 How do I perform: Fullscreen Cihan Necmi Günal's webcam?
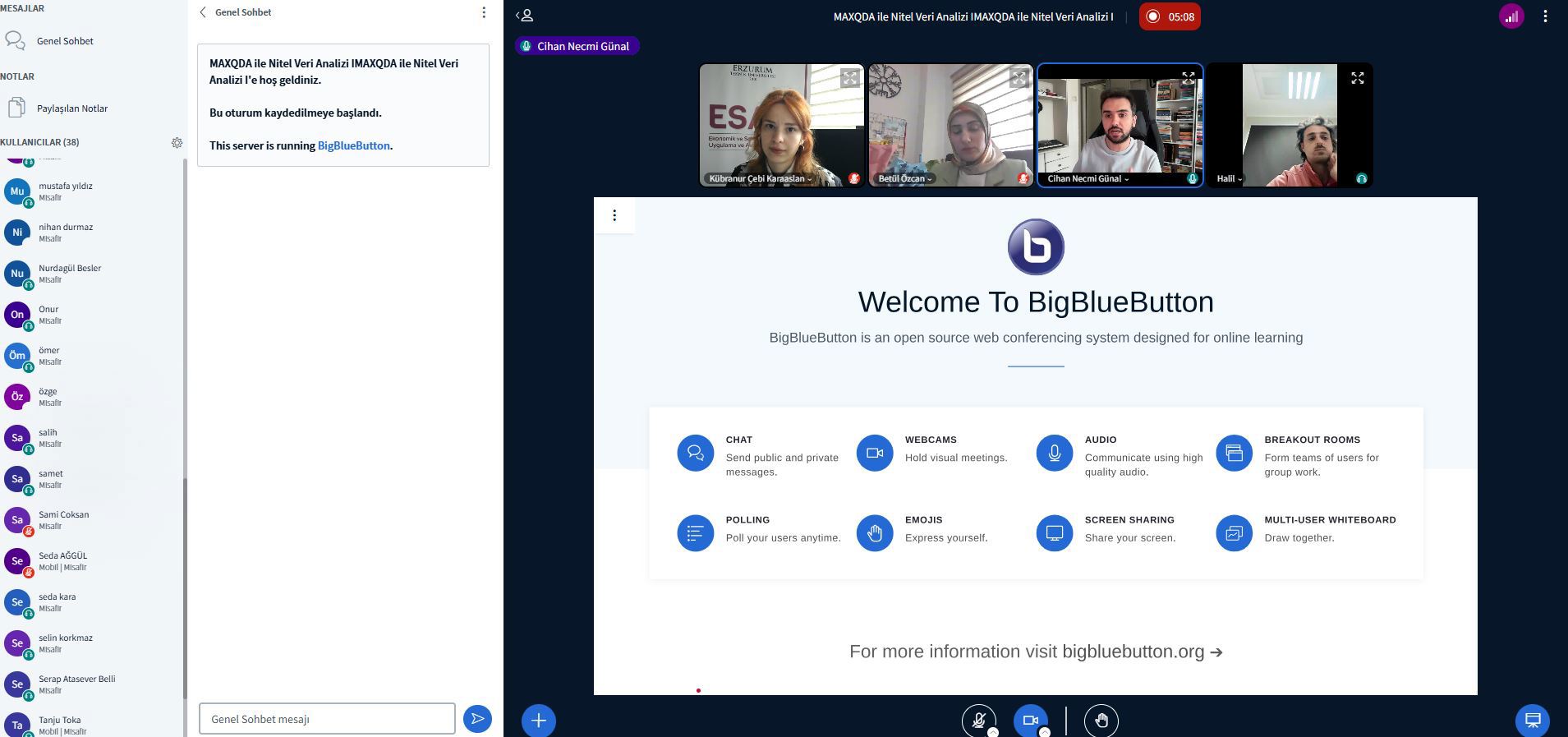coord(1188,78)
